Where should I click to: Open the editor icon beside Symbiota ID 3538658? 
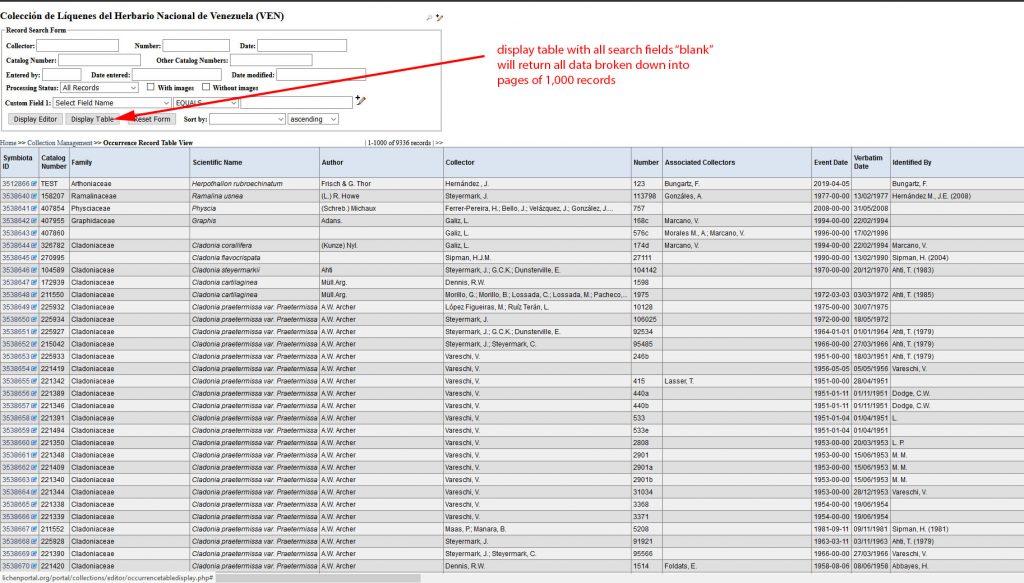(x=34, y=418)
